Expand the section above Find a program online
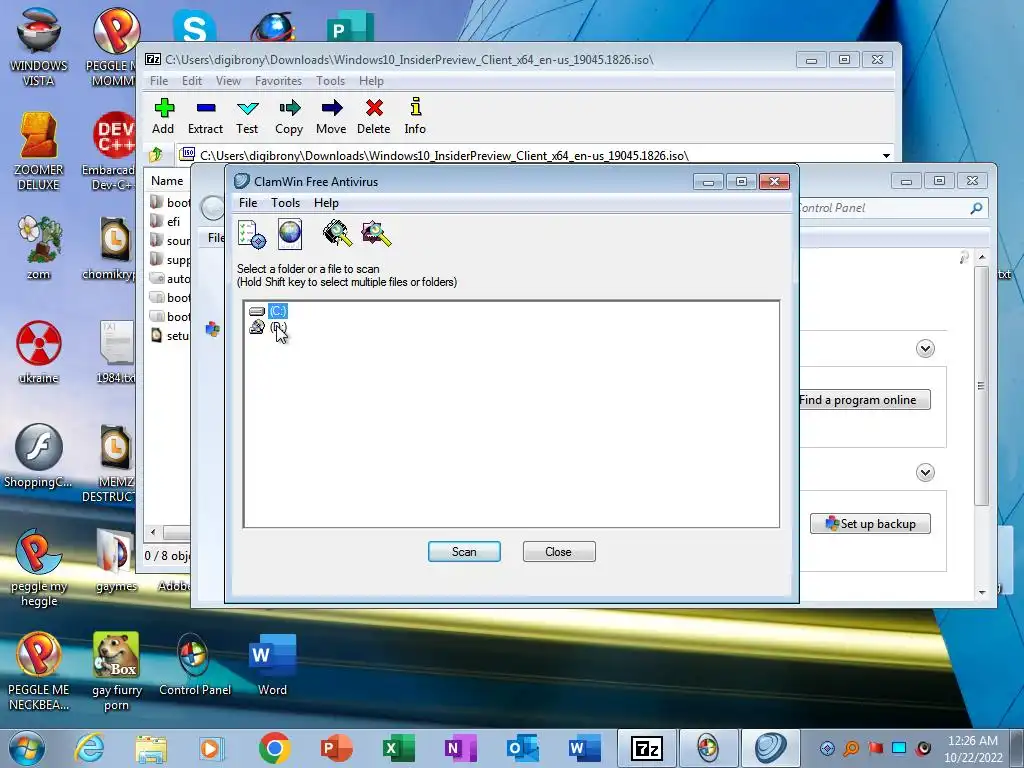The image size is (1024, 768). tap(925, 349)
